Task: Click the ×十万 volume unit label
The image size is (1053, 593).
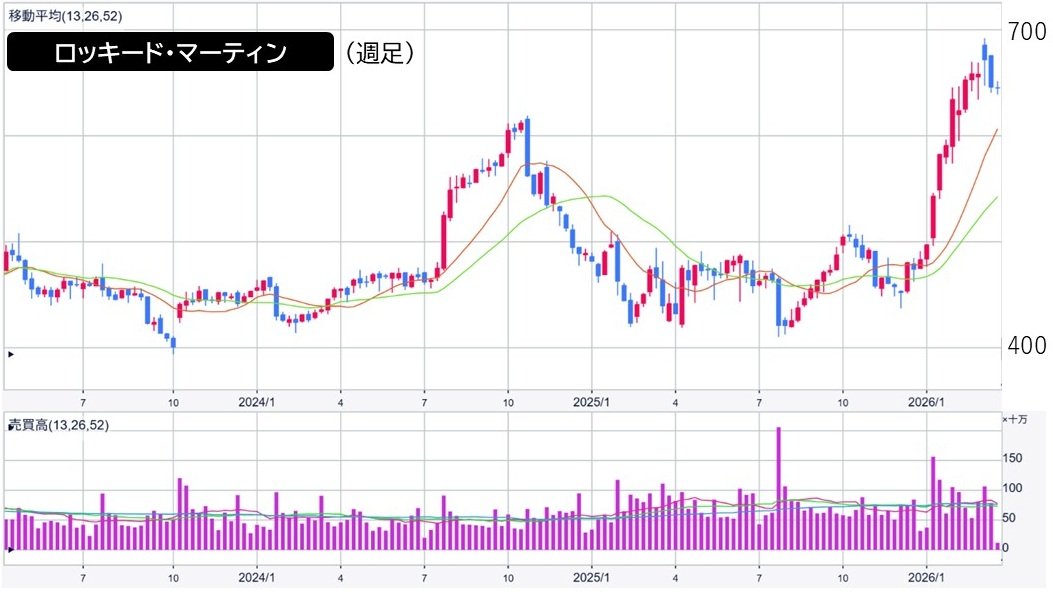Action: coord(1022,422)
